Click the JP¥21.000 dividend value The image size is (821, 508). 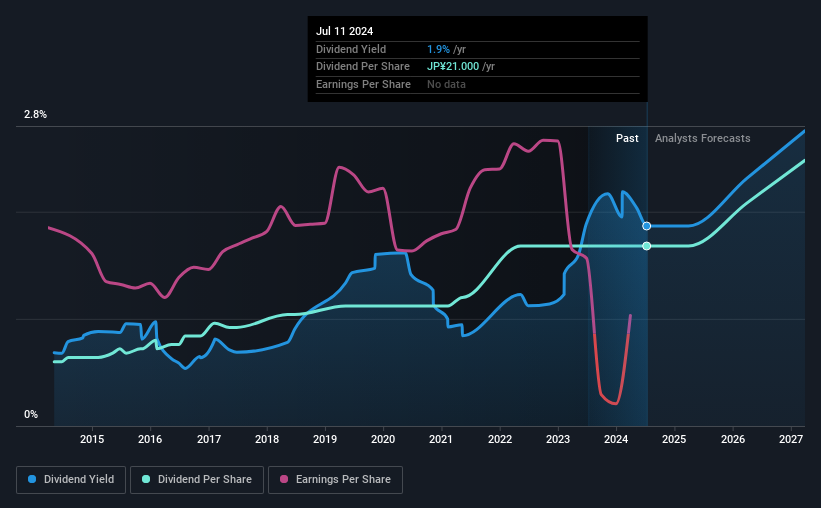(x=453, y=67)
